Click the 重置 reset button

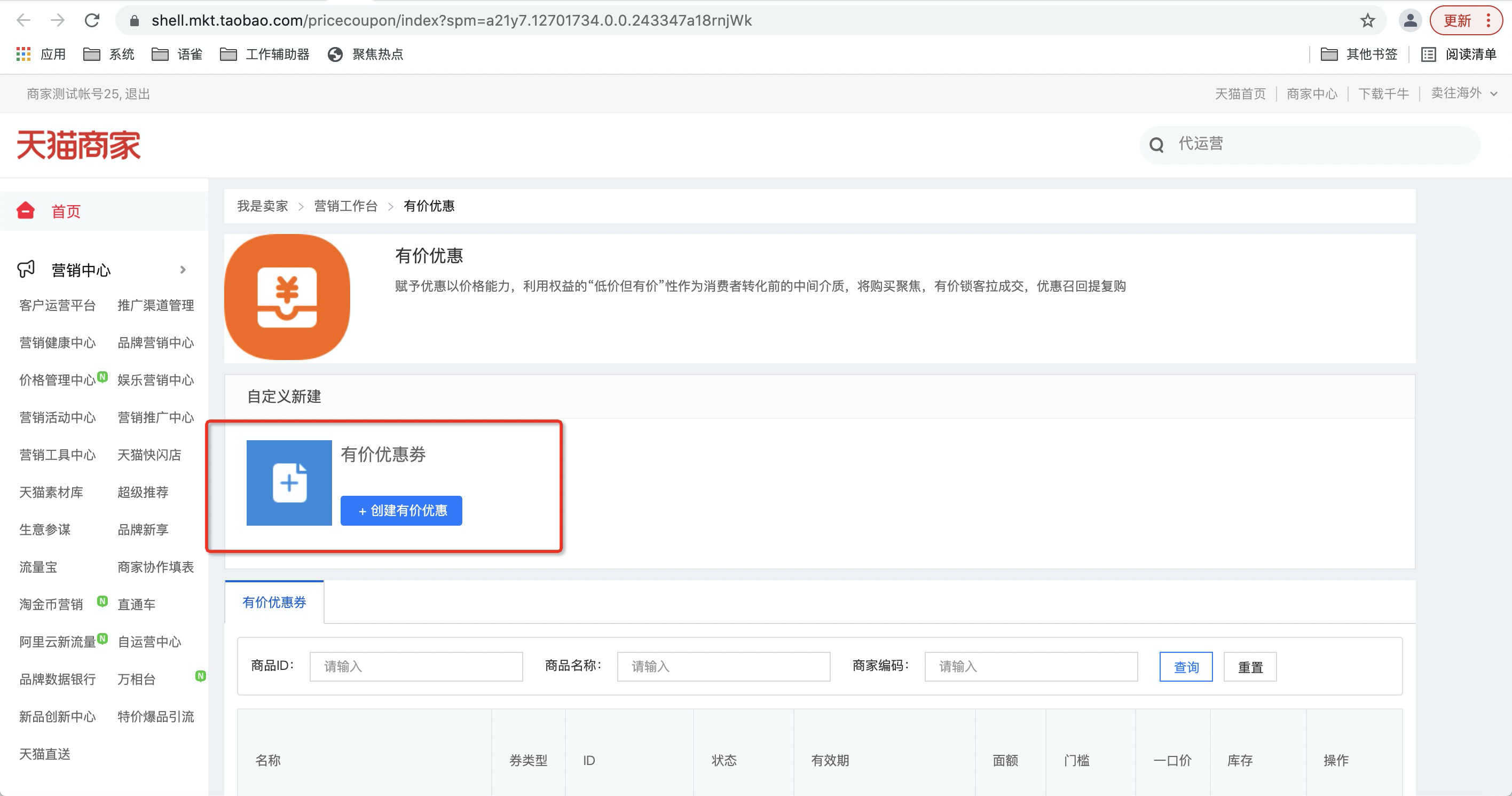(1250, 667)
